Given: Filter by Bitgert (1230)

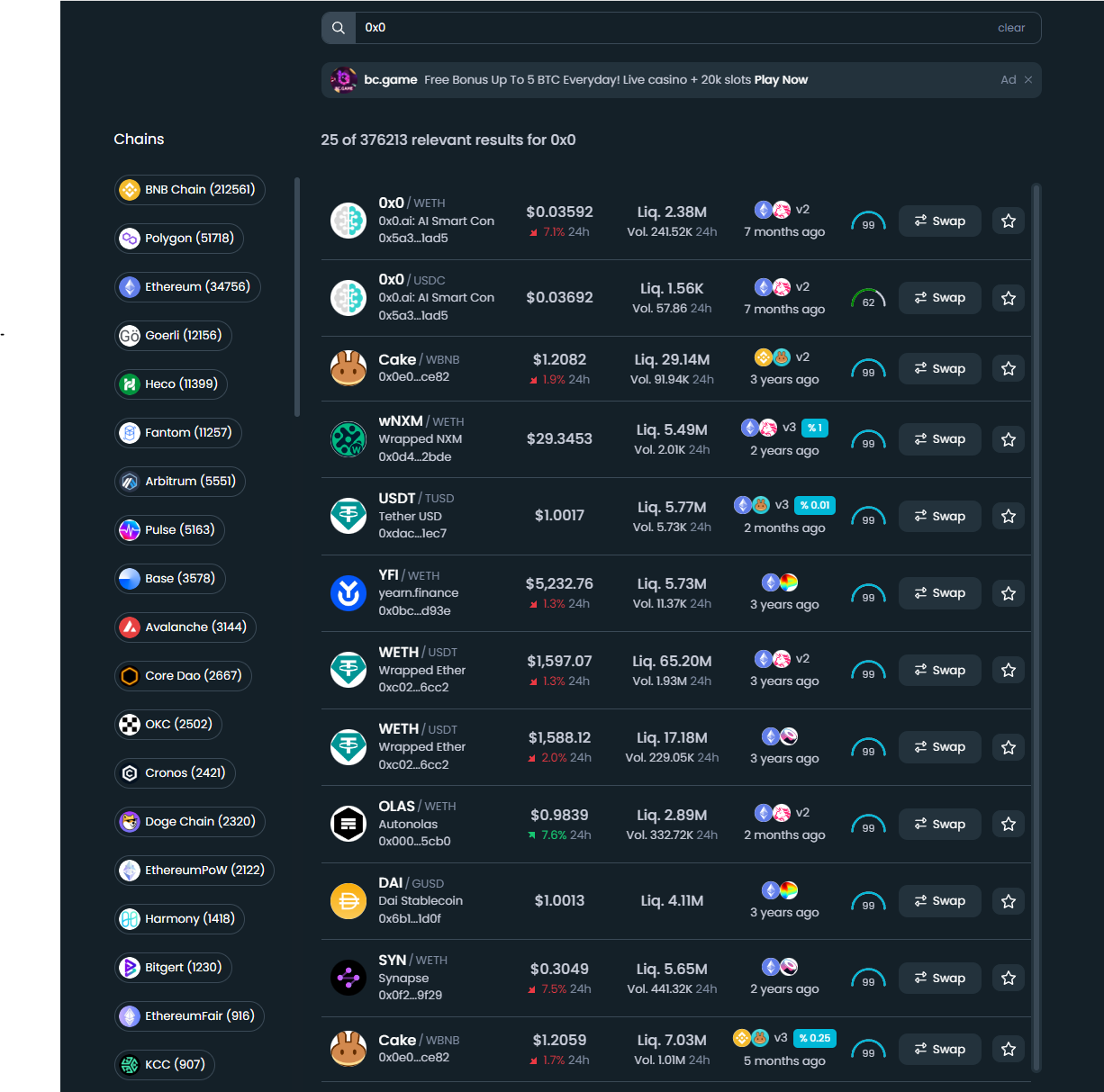Looking at the screenshot, I should point(173,968).
